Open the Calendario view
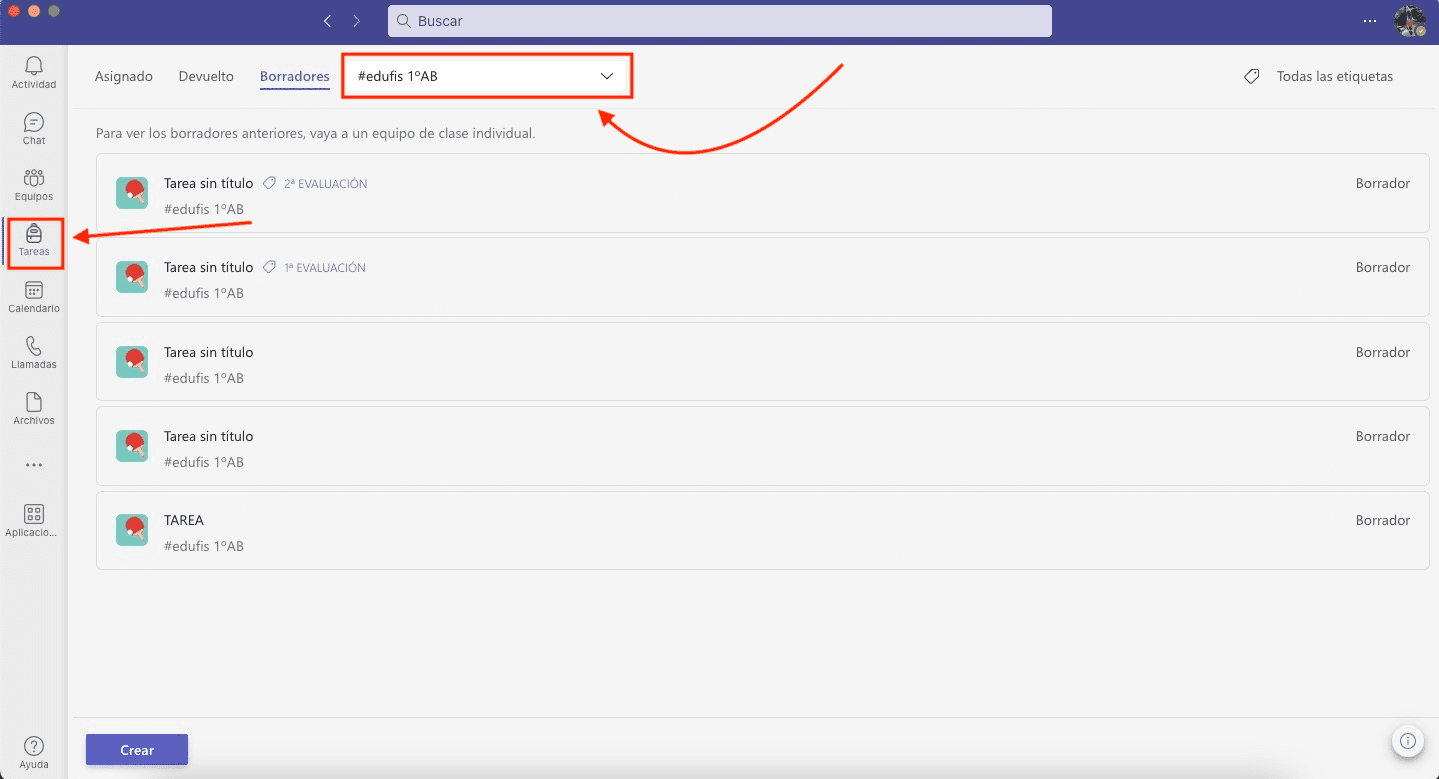1439x779 pixels. (33, 296)
